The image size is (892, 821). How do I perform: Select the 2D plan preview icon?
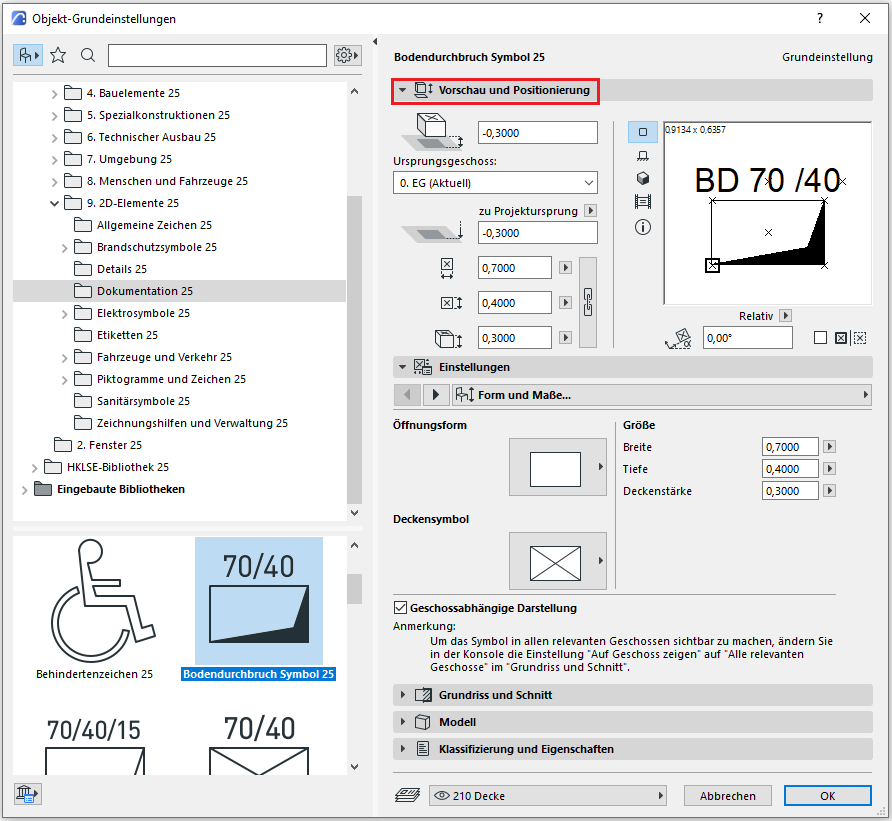tap(643, 131)
